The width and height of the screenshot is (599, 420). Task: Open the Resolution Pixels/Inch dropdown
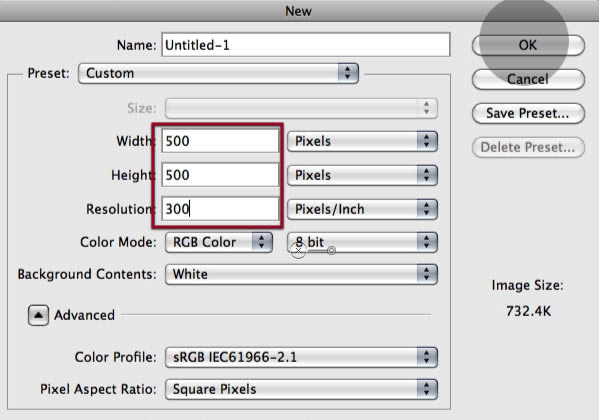coord(362,209)
